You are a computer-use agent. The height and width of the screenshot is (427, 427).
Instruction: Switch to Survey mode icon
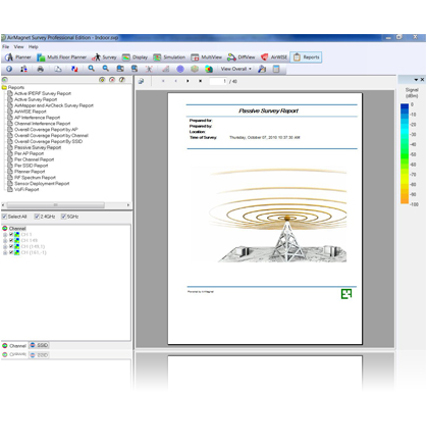coord(96,57)
